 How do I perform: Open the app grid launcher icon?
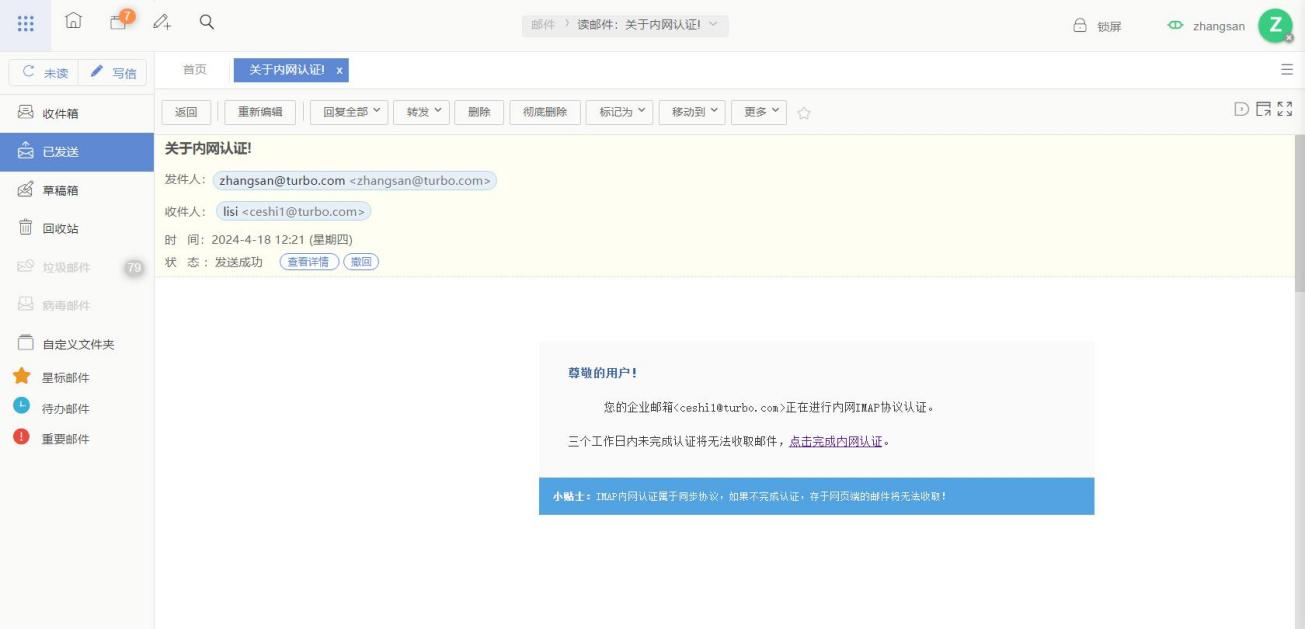26,24
